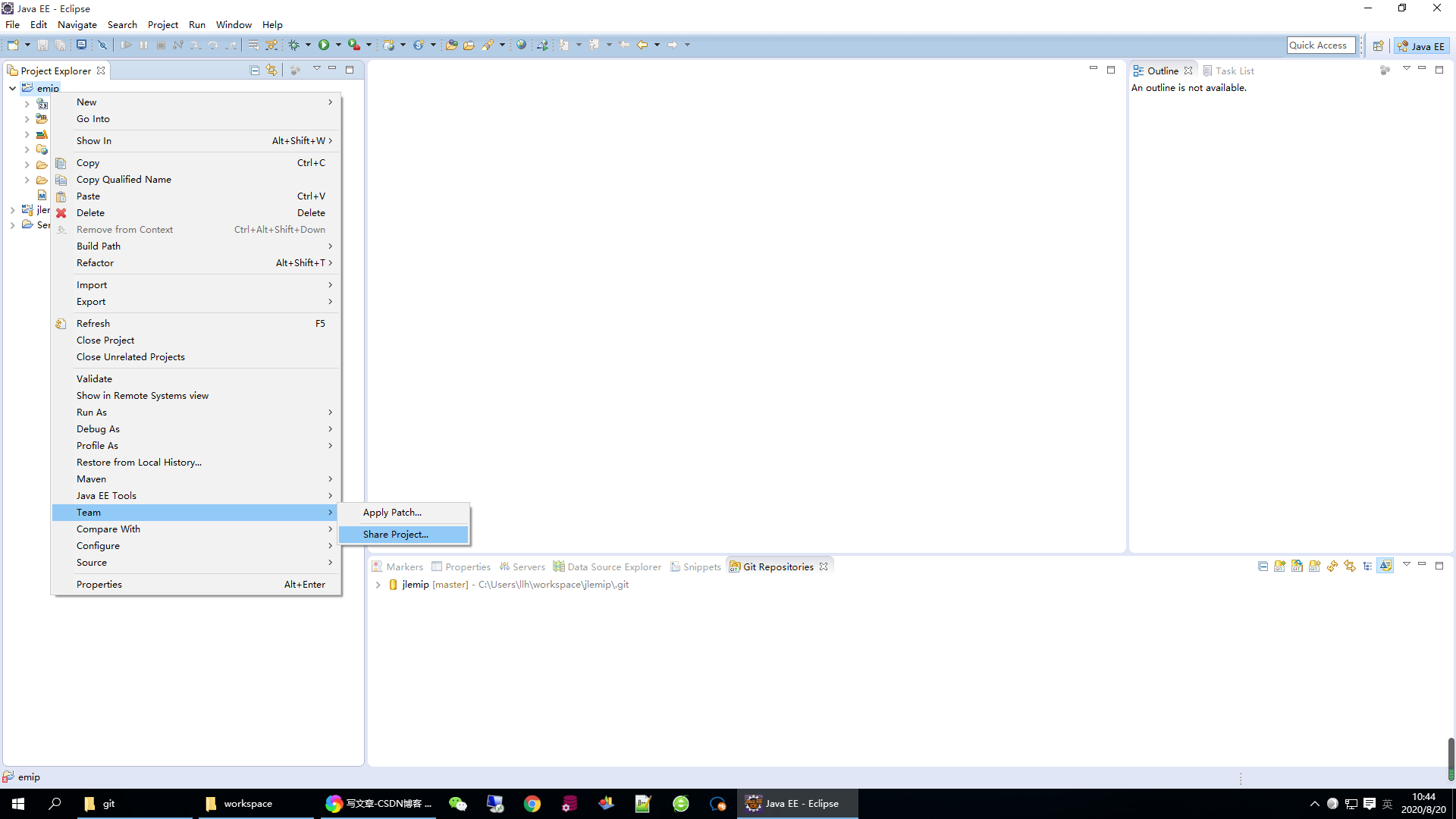Collapse the emip project tree node
This screenshot has width=1456, height=819.
(13, 88)
